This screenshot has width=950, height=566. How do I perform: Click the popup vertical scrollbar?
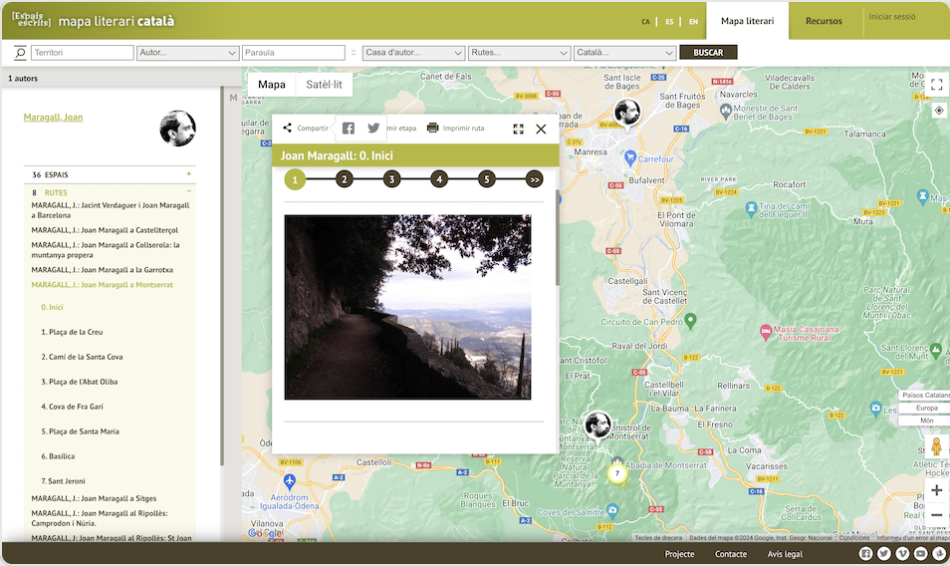click(557, 238)
